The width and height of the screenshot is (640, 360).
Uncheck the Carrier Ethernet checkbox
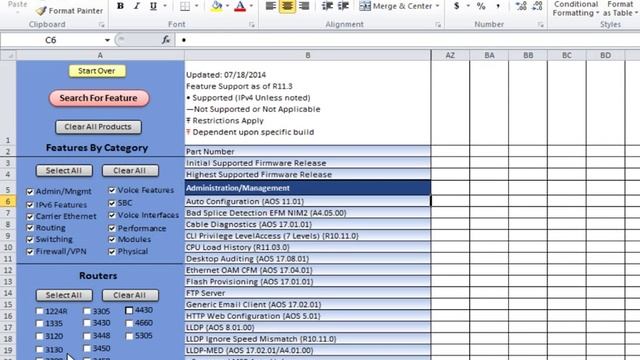point(30,216)
